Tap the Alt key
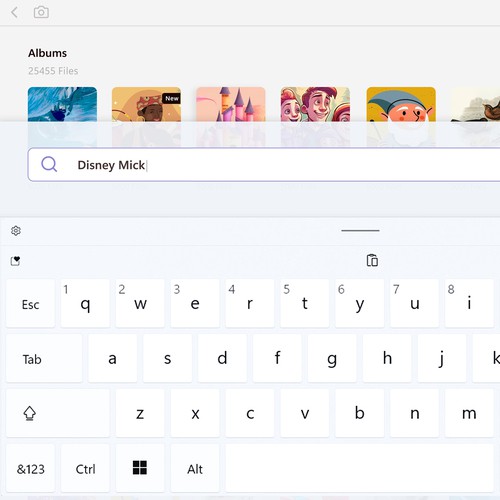 pyautogui.click(x=195, y=468)
